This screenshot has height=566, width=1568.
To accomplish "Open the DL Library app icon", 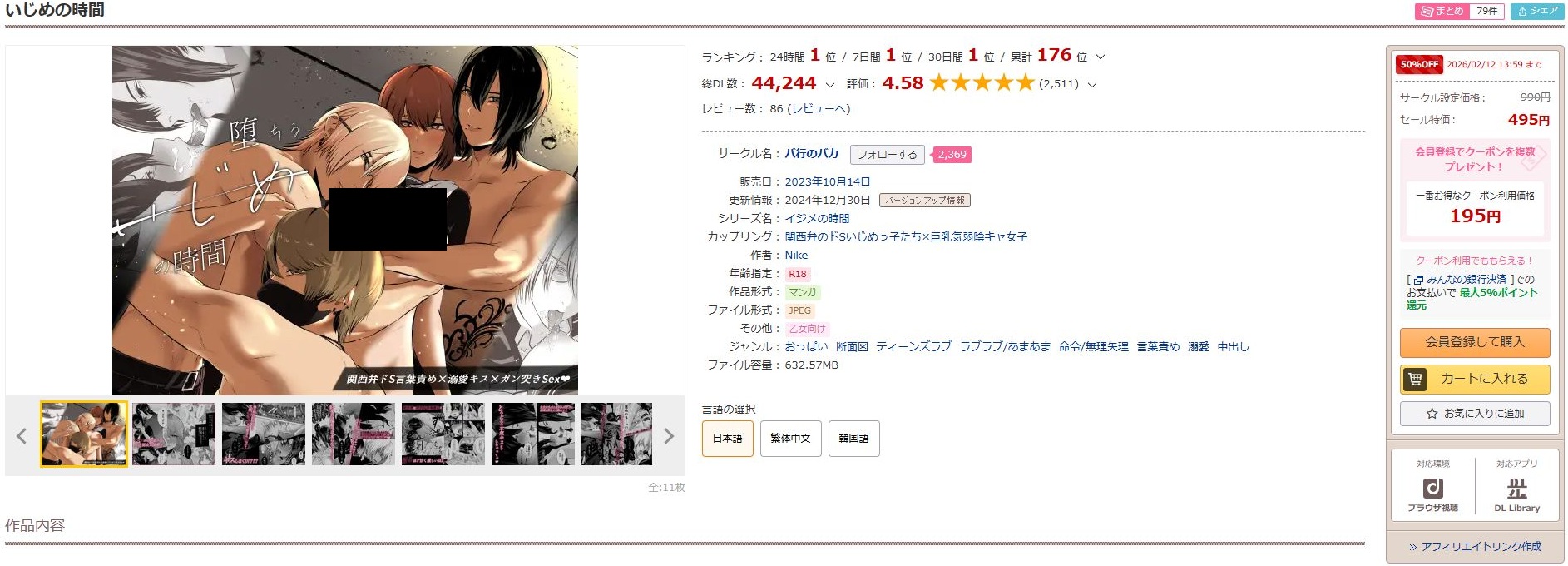I will [1516, 494].
